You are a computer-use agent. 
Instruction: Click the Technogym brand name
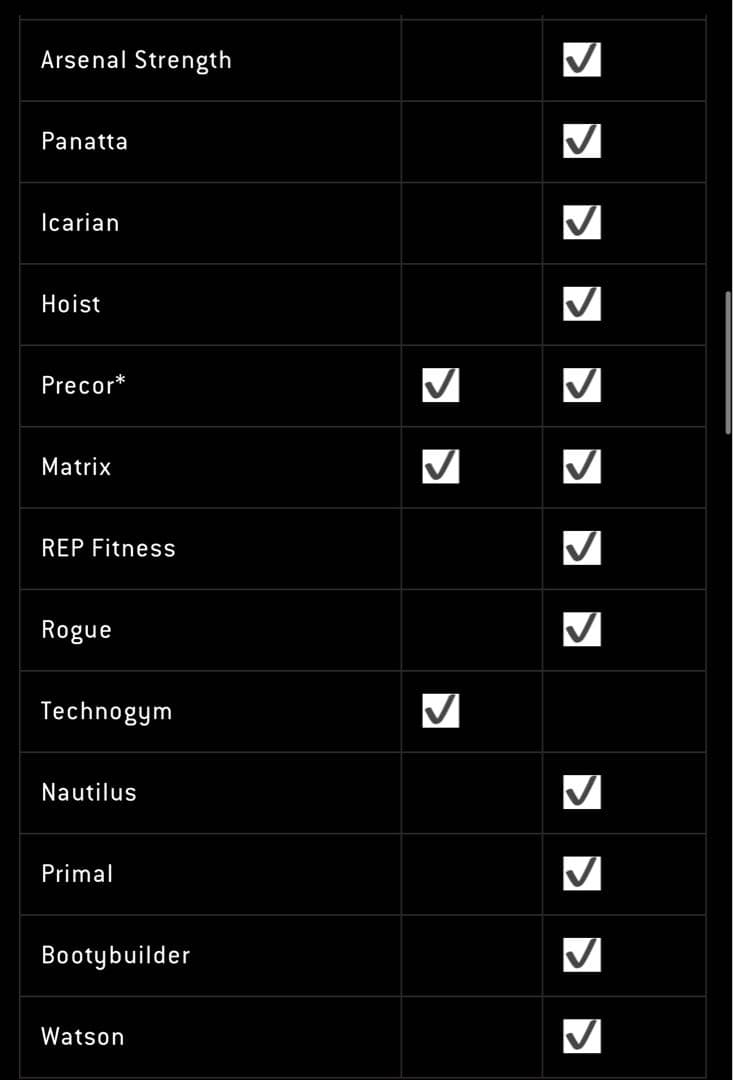tap(106, 711)
